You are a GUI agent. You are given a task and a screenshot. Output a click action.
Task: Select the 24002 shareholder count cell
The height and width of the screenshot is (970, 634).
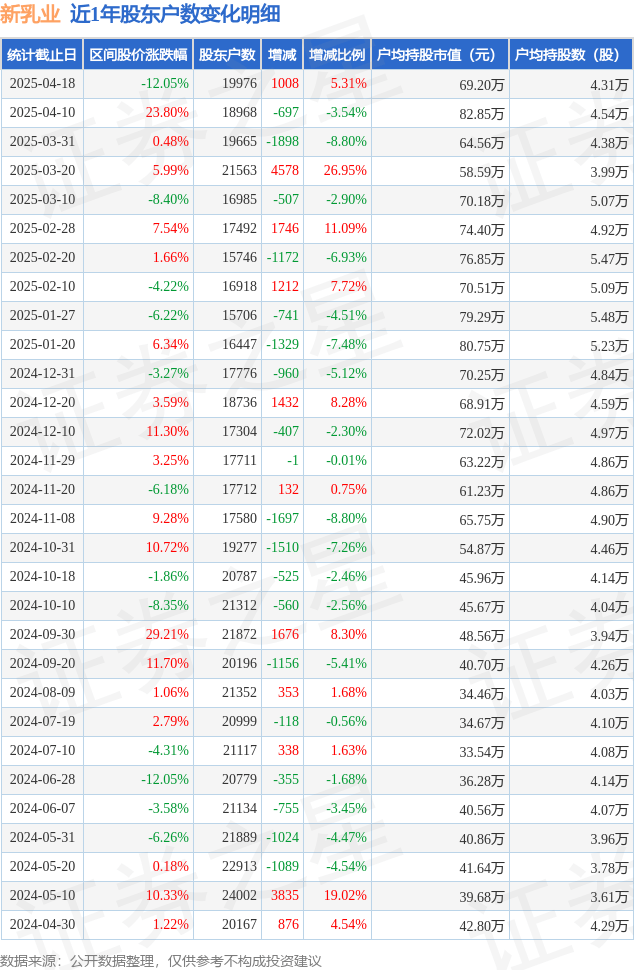click(x=239, y=896)
